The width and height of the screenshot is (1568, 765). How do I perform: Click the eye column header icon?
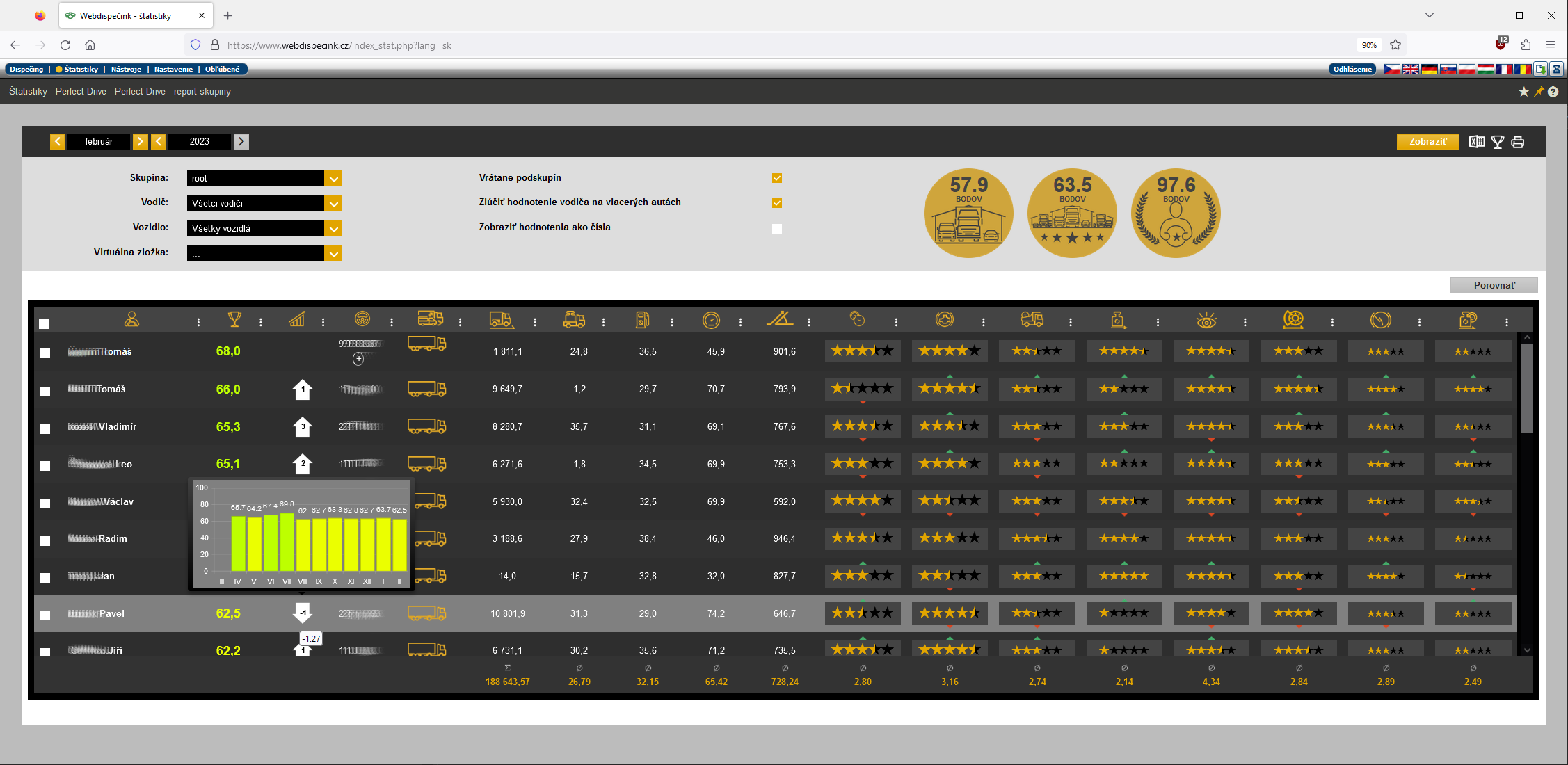(x=1206, y=320)
